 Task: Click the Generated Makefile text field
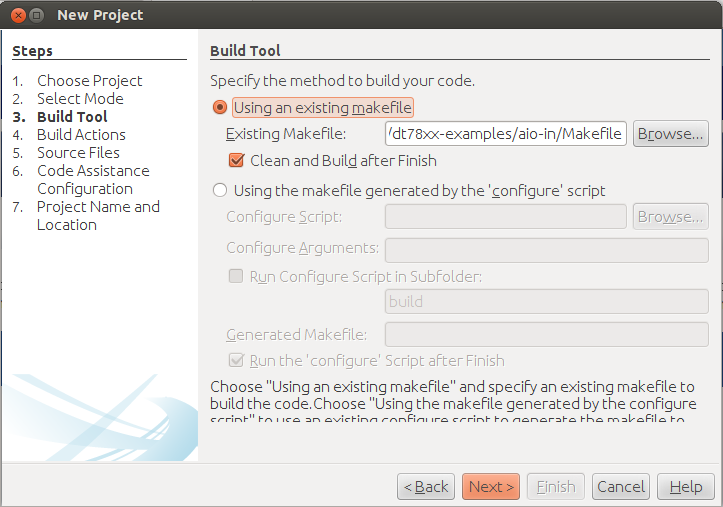[546, 334]
